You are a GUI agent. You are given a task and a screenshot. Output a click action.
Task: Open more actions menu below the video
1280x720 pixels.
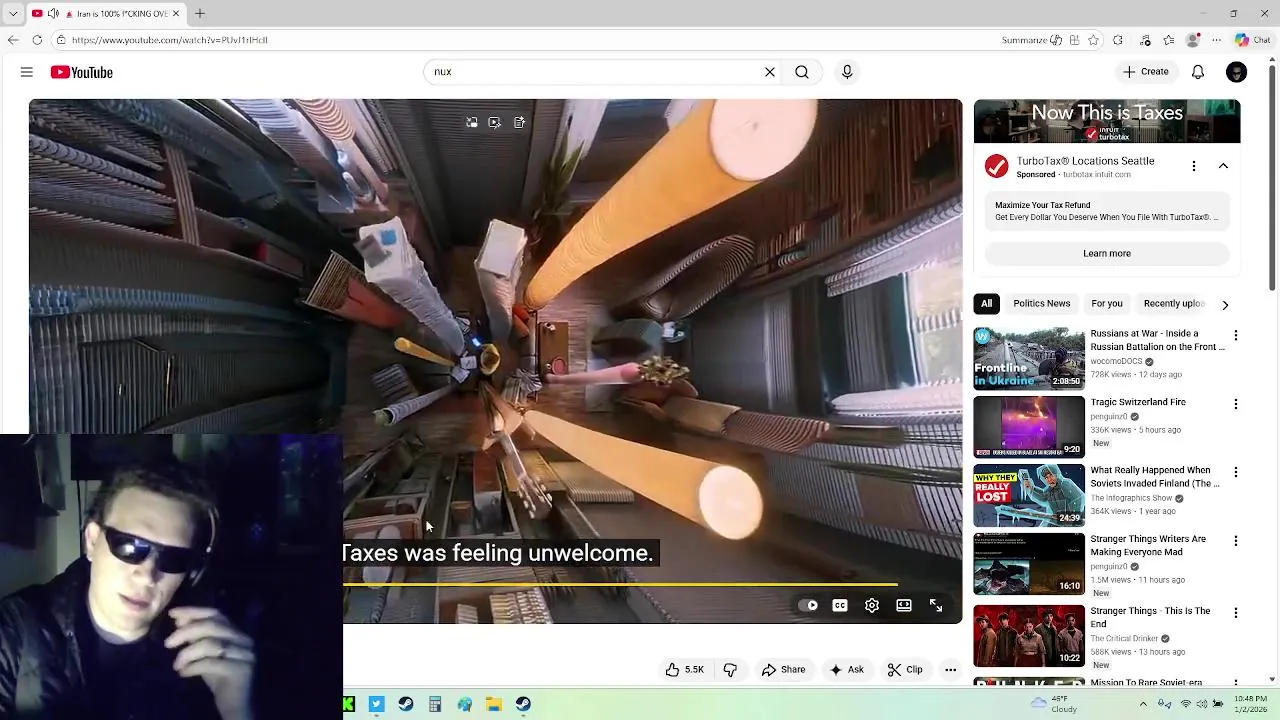click(x=951, y=670)
